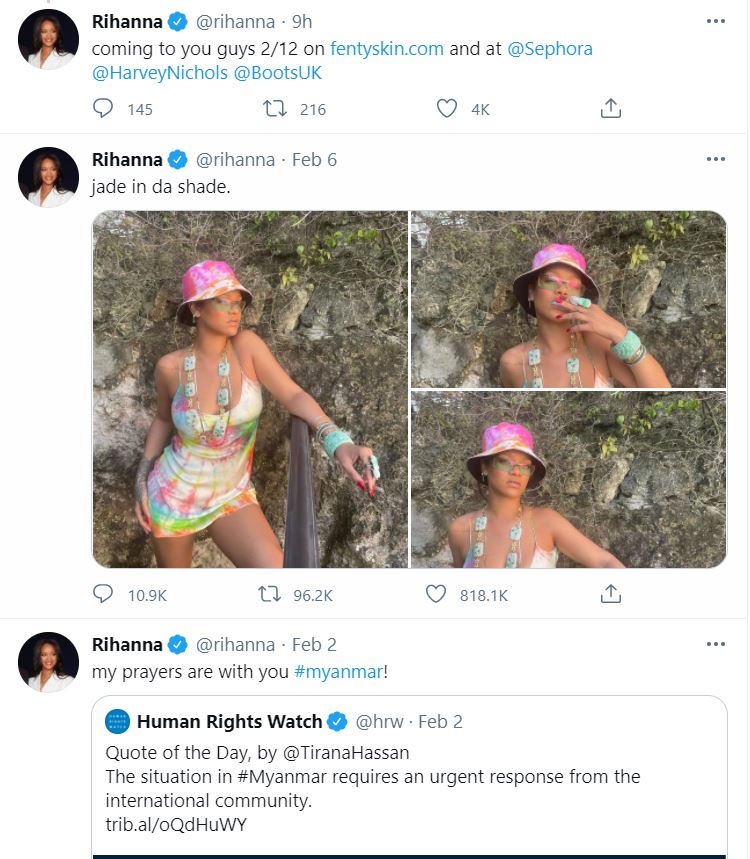Open the bottom right photo thumbnail
The height and width of the screenshot is (859, 750).
[x=569, y=479]
